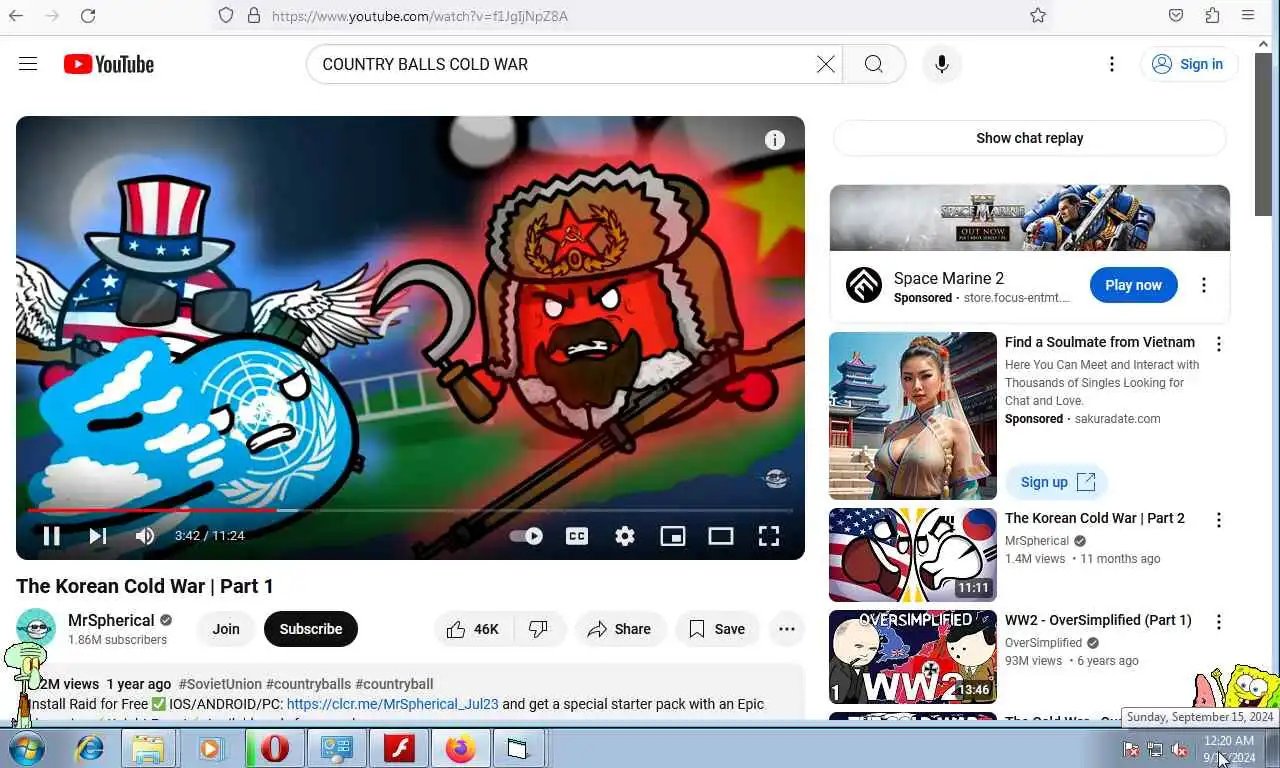The image size is (1280, 768).
Task: Join MrSpherical channel membership
Action: click(226, 629)
